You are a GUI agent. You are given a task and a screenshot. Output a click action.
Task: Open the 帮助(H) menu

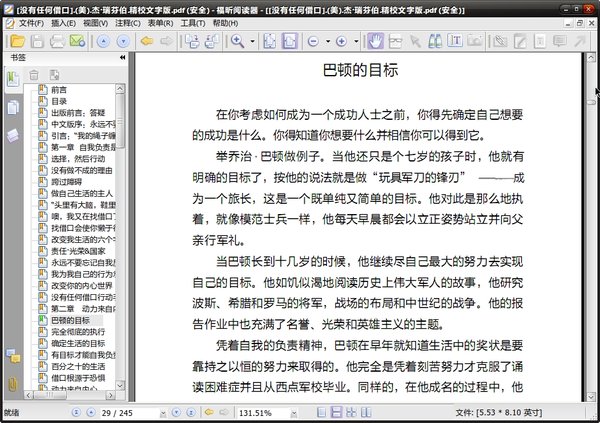click(x=225, y=23)
